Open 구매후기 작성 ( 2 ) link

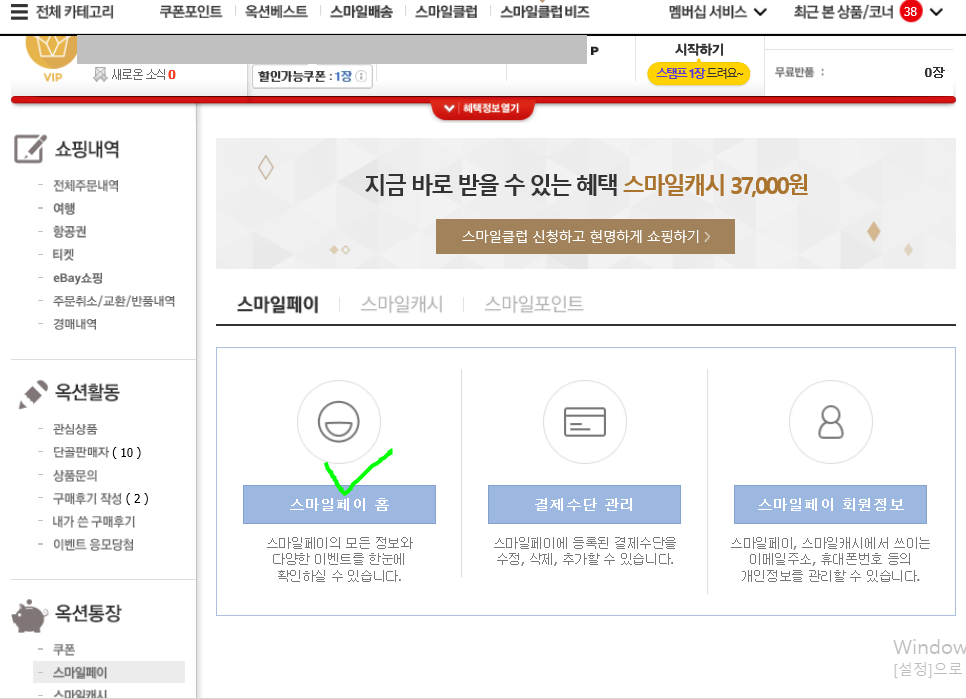pyautogui.click(x=100, y=498)
